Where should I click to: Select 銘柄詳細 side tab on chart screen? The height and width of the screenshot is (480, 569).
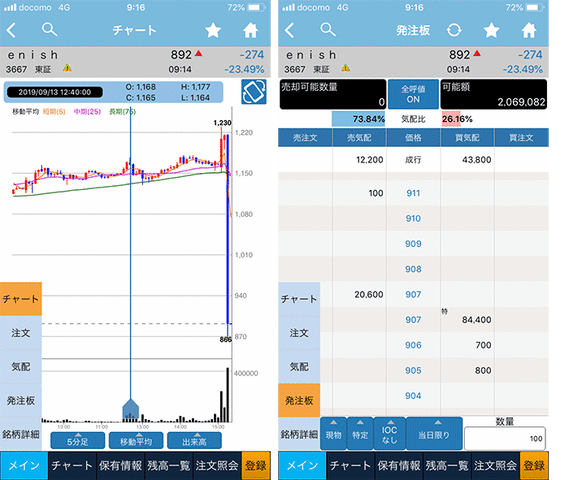[x=21, y=434]
